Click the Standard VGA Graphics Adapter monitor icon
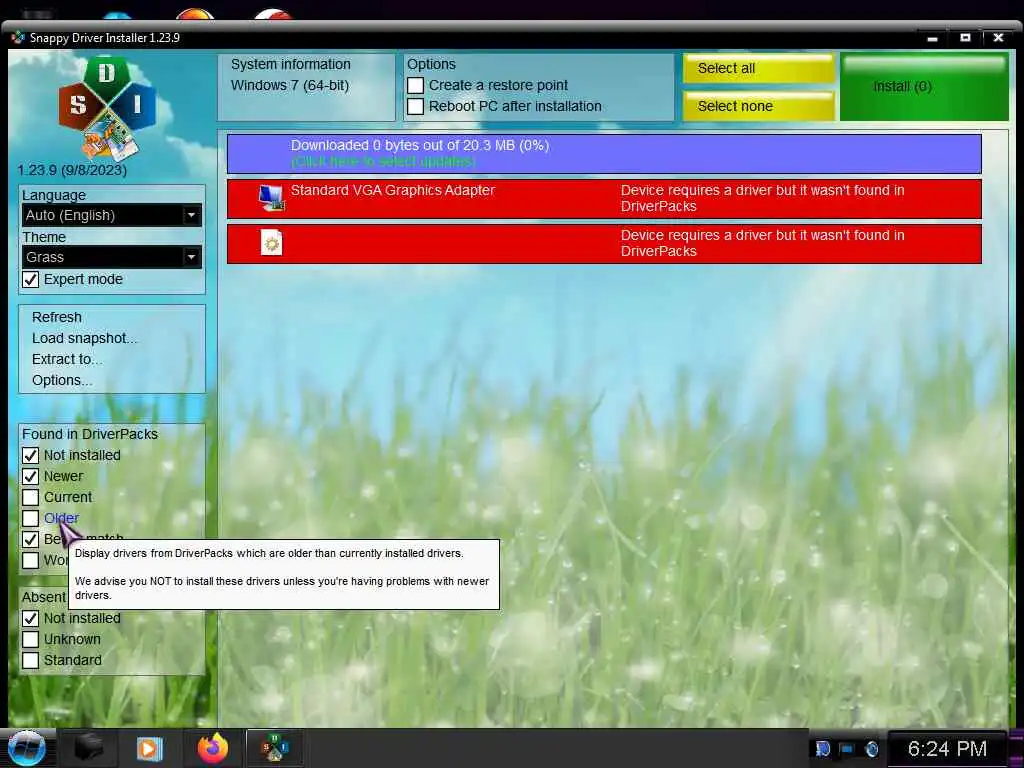The height and width of the screenshot is (768, 1024). [x=271, y=198]
